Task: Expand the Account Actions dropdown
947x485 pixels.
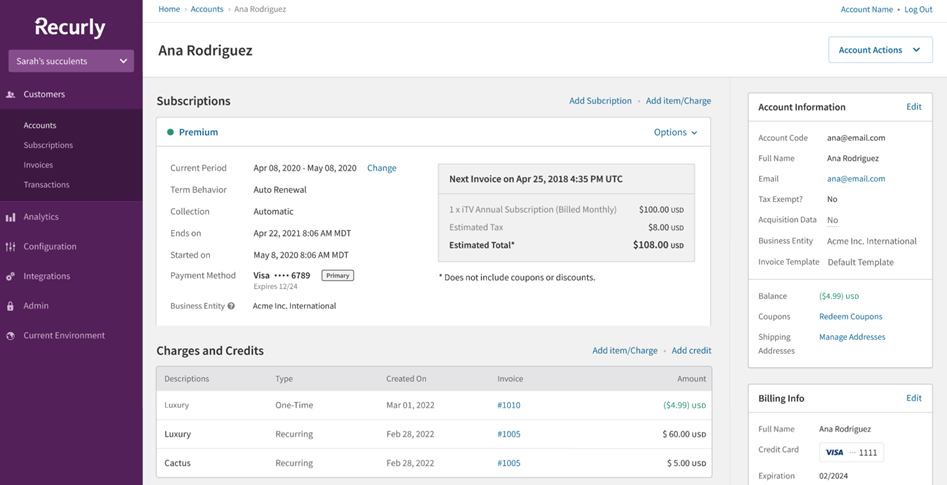Action: pyautogui.click(x=879, y=50)
